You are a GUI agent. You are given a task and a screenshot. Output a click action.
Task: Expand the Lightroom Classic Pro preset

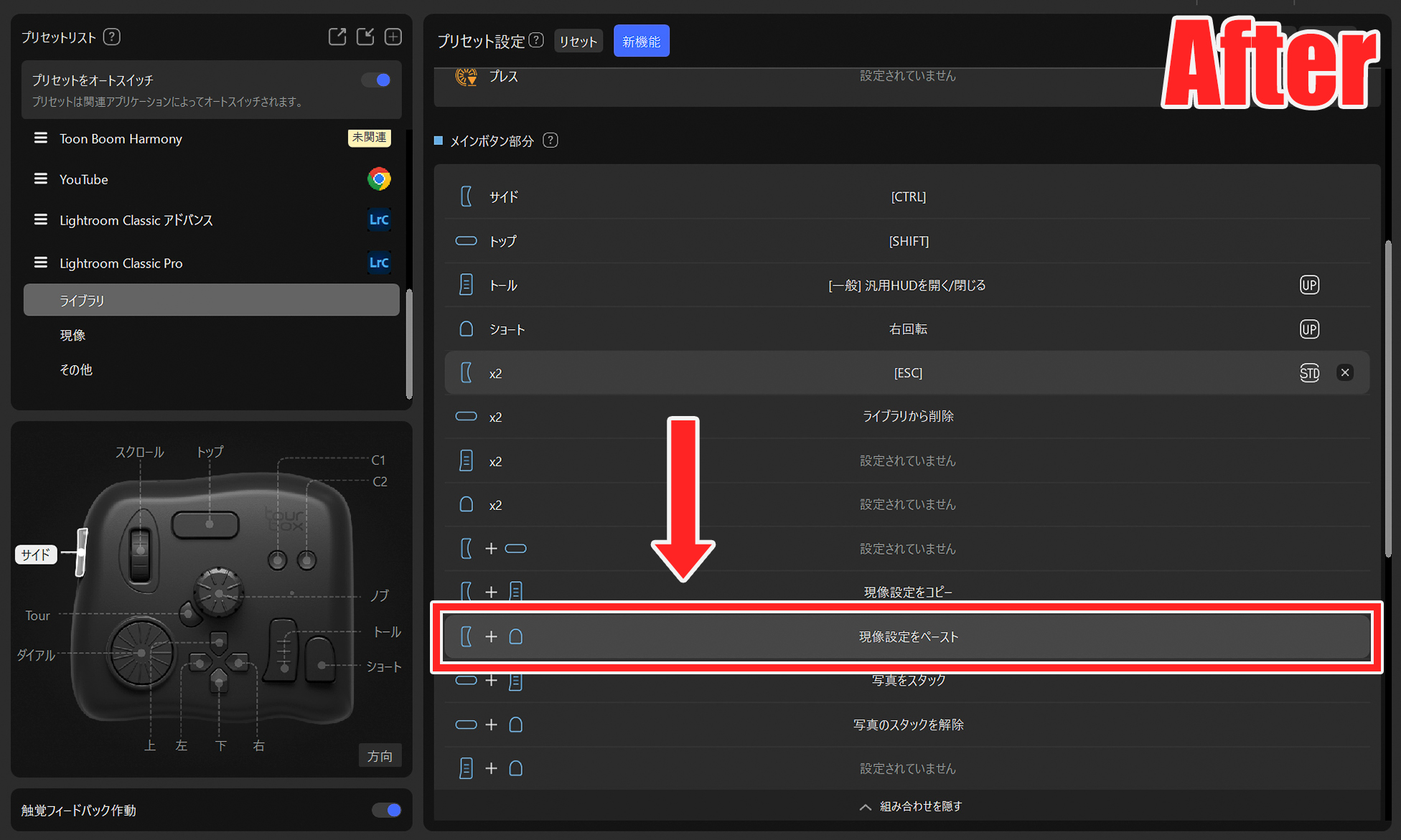[121, 263]
